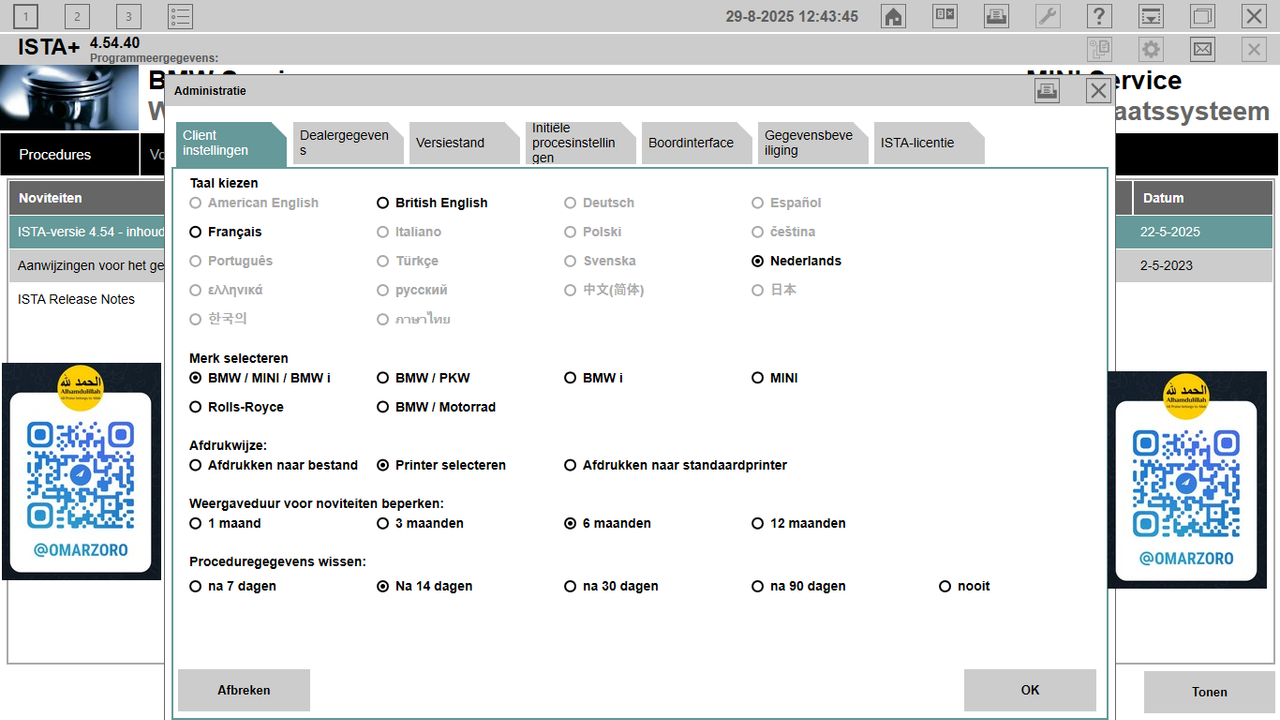Click the date 2-5-2023 cell
Screen dimensions: 1280x720
tap(1203, 266)
